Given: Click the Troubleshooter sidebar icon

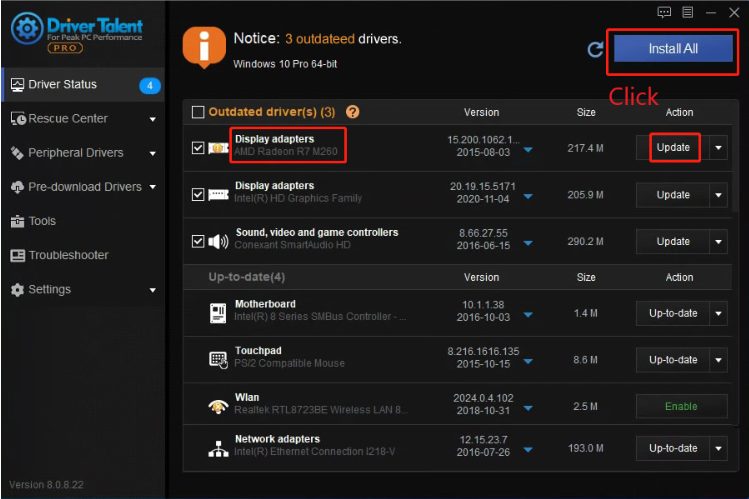Looking at the screenshot, I should tap(17, 255).
